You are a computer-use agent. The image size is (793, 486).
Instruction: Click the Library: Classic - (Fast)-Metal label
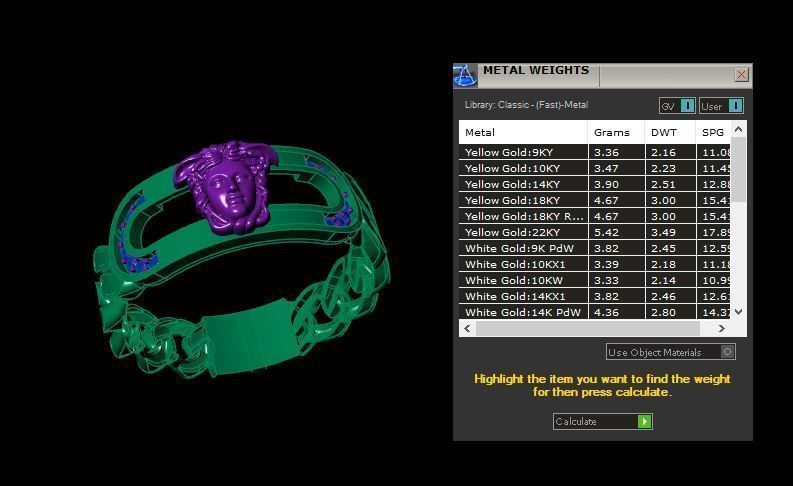[x=526, y=105]
